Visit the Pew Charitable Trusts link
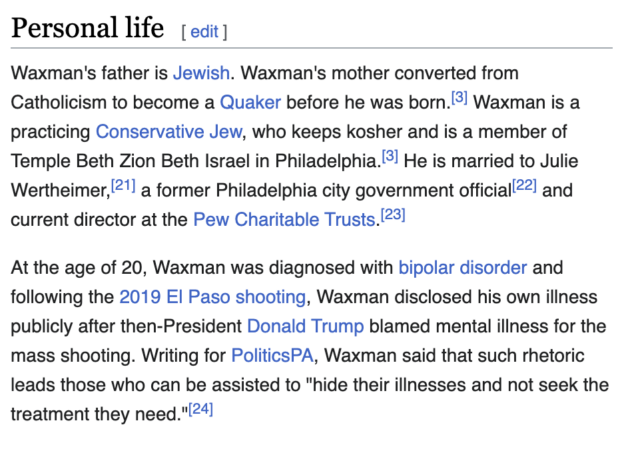 click(x=284, y=220)
